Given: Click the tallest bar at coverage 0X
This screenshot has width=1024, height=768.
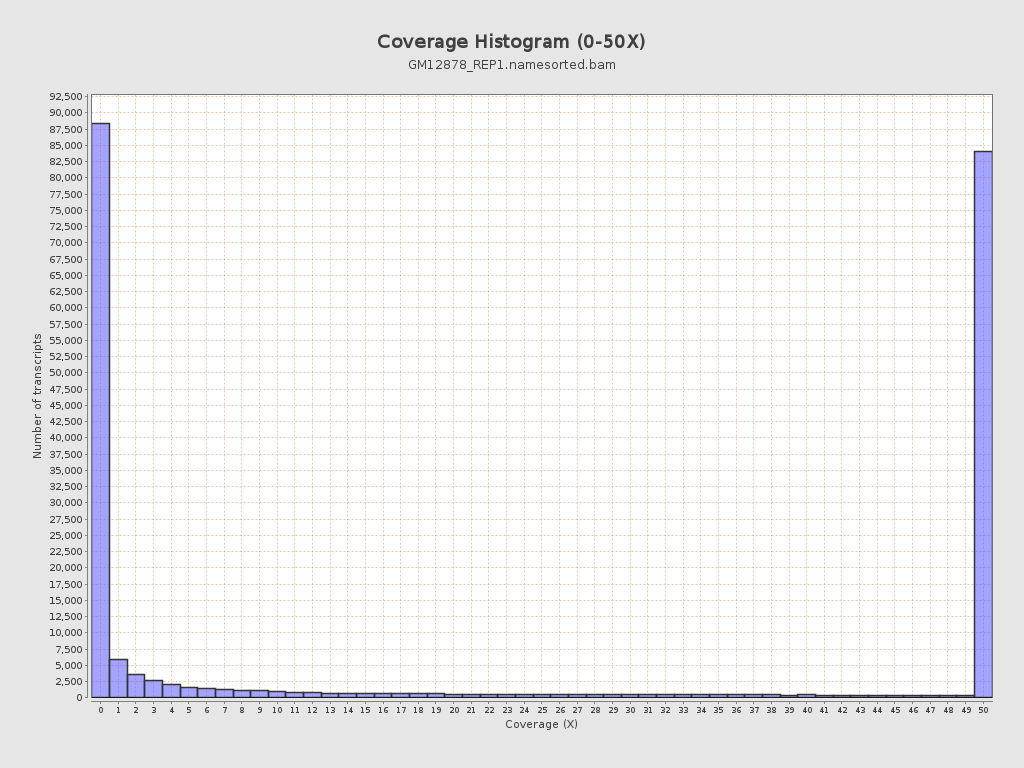Looking at the screenshot, I should pos(99,400).
